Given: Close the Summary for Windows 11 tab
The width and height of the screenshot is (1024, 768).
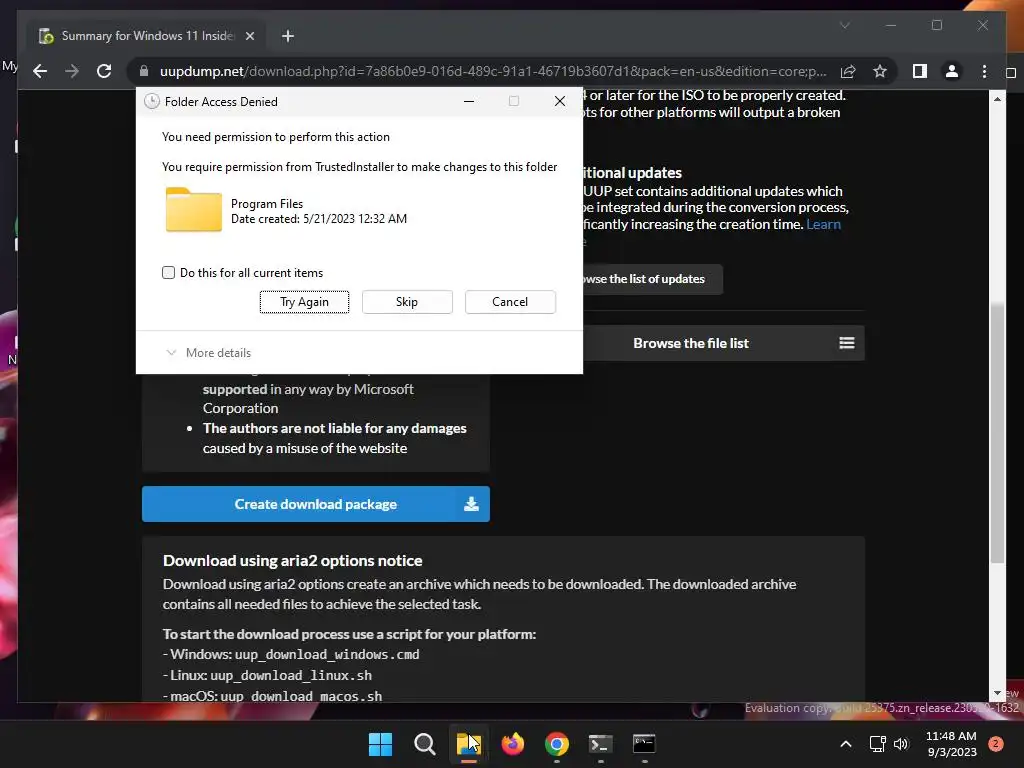Looking at the screenshot, I should tap(249, 36).
